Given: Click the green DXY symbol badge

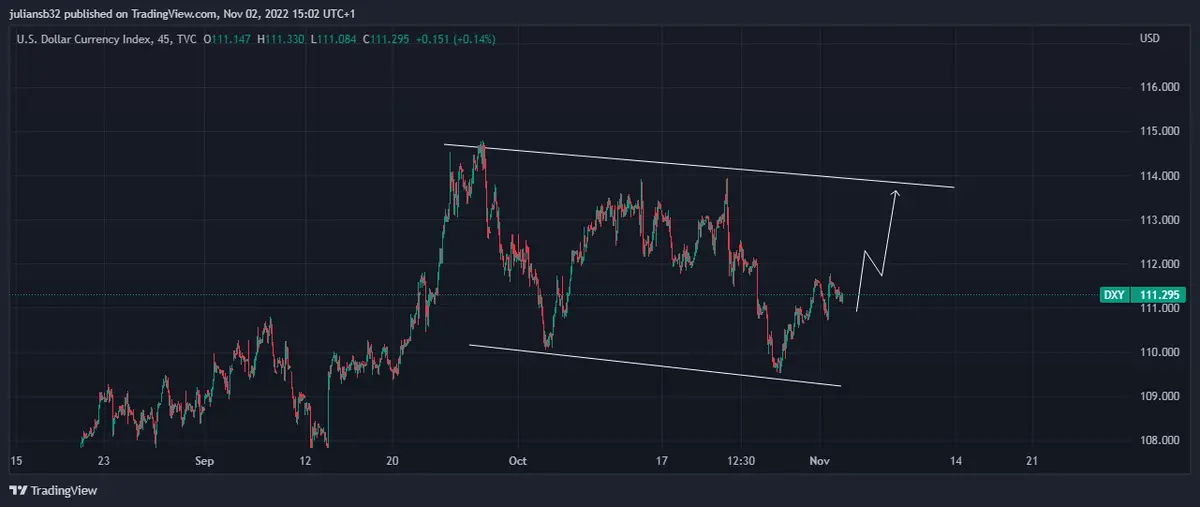Looking at the screenshot, I should point(1115,295).
